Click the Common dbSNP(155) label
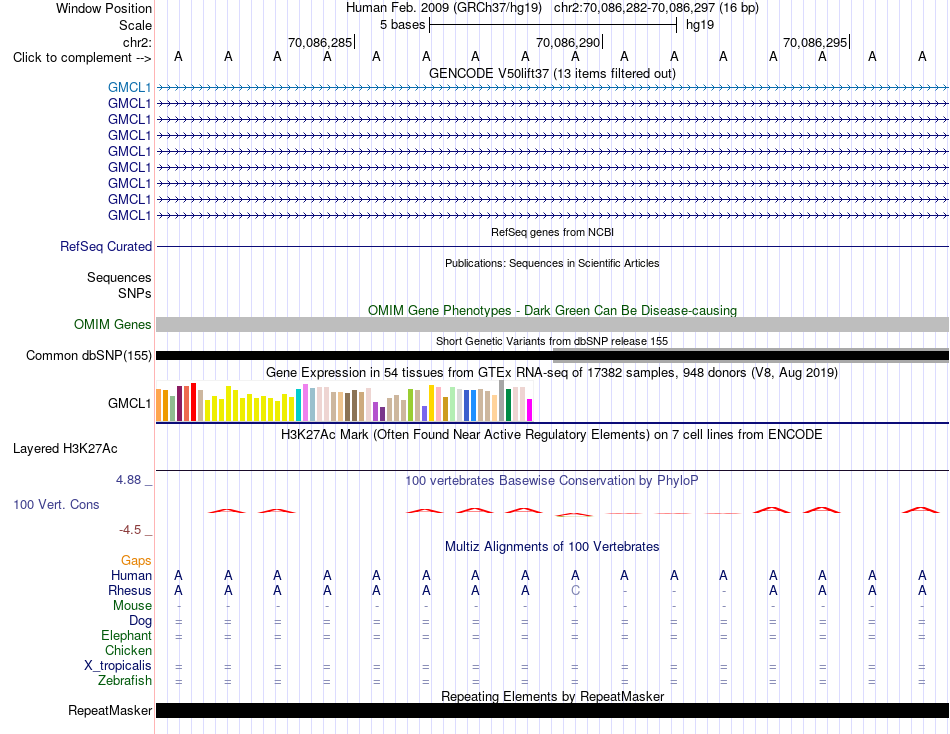 (x=88, y=356)
